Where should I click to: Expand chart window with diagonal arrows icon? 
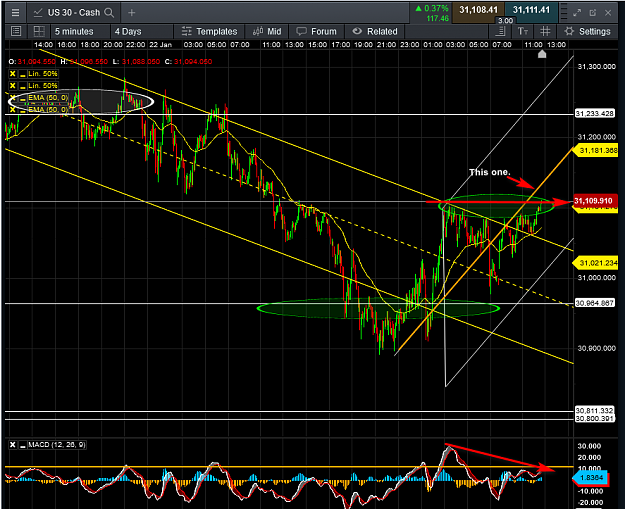click(x=577, y=13)
